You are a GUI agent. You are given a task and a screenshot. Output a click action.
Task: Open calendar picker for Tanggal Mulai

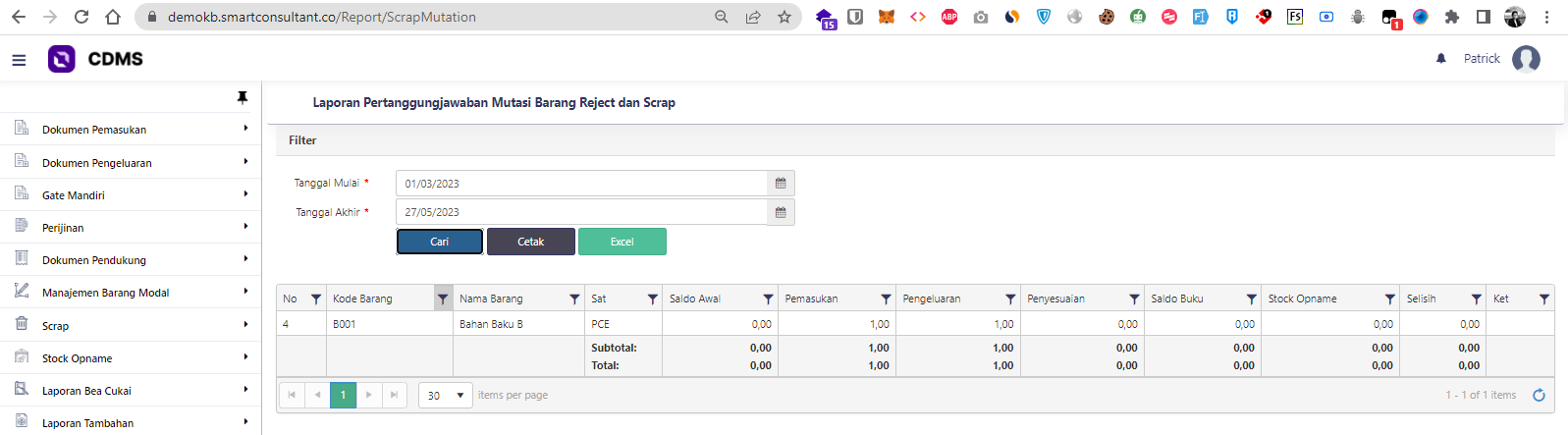tap(781, 184)
